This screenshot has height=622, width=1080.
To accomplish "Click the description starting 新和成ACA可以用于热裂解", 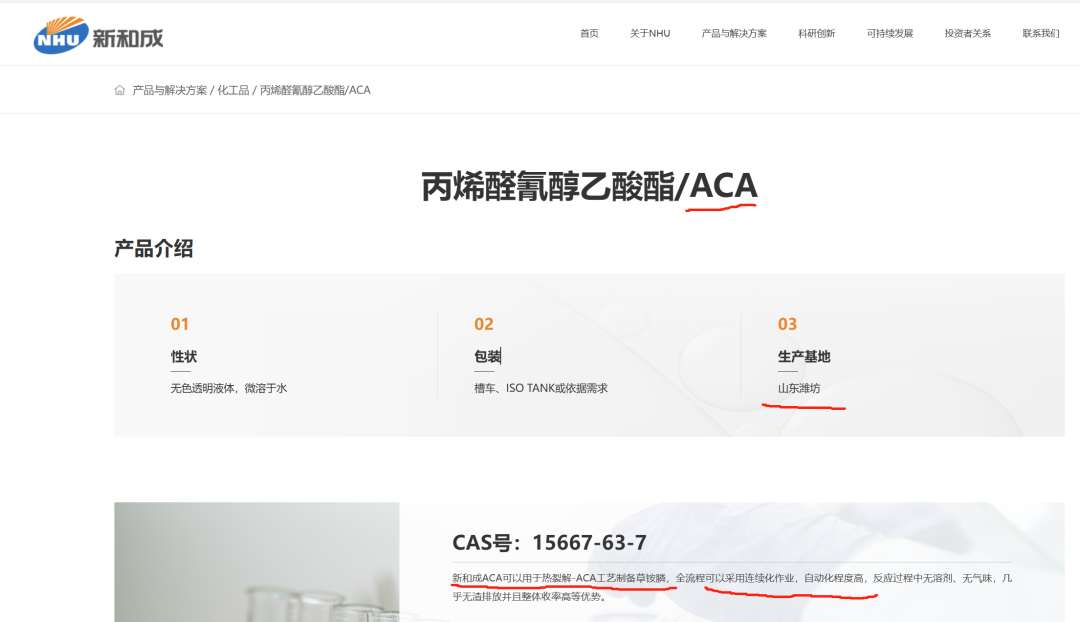I will click(731, 587).
